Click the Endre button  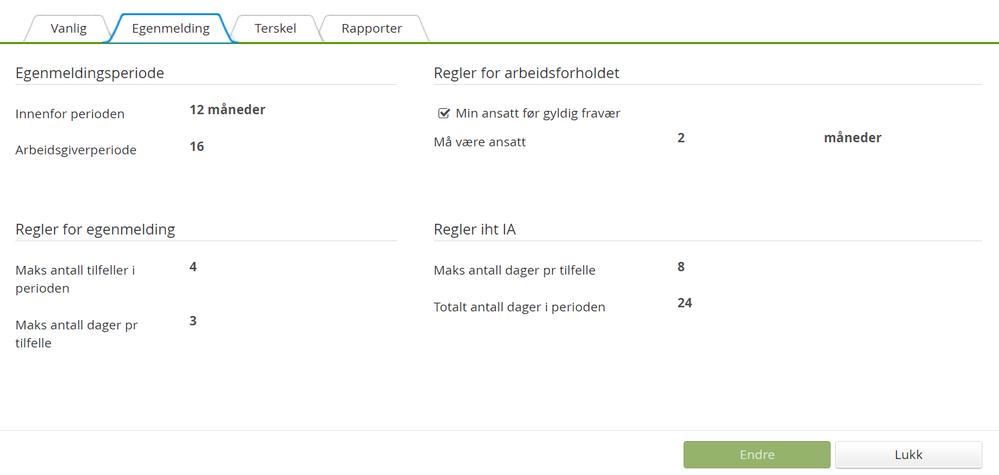coord(757,455)
